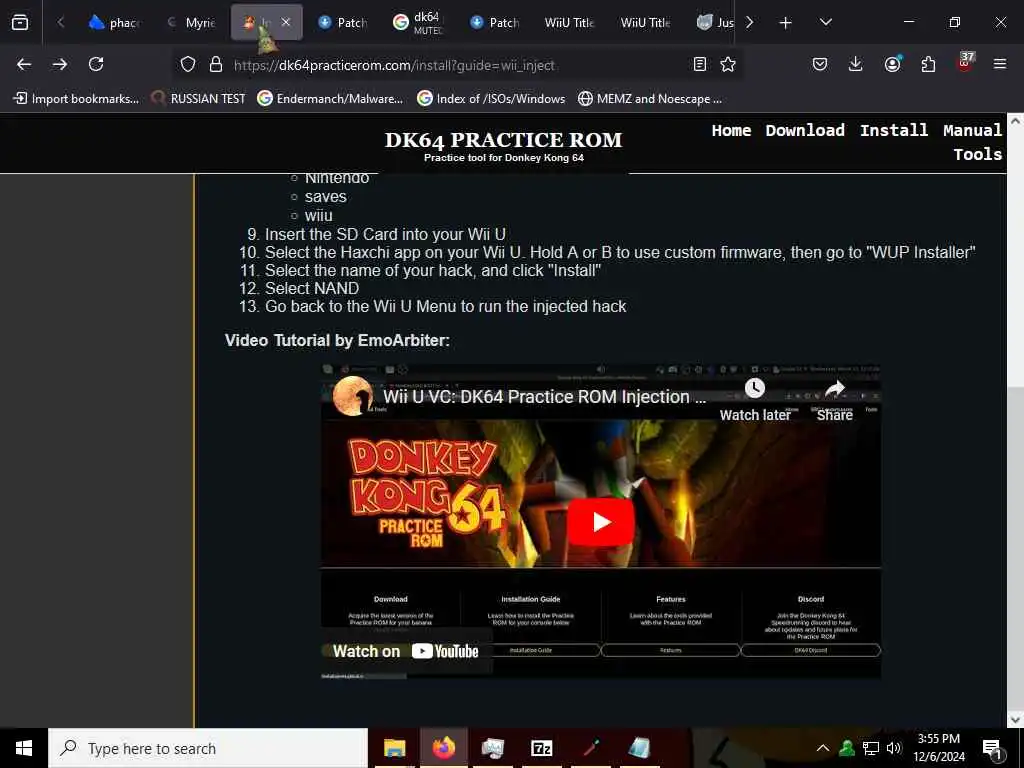Image resolution: width=1024 pixels, height=768 pixels.
Task: Open Firefox View tab overview icon
Action: (x=20, y=22)
